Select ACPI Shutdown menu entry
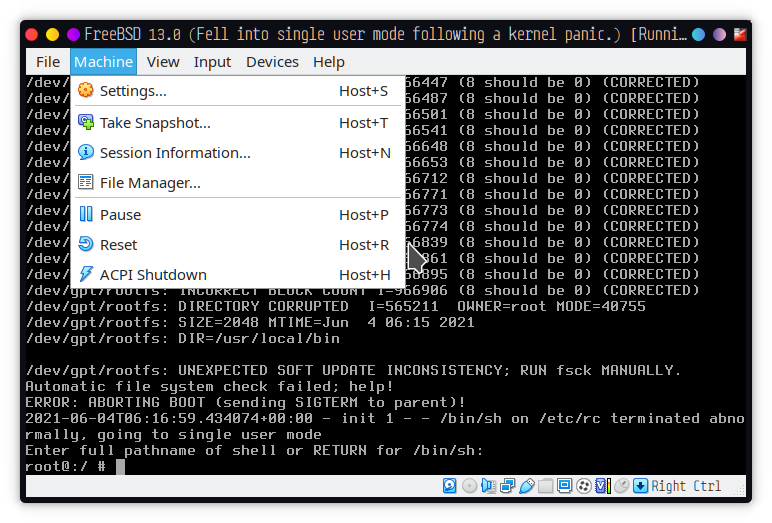The height and width of the screenshot is (523, 772). [x=153, y=275]
